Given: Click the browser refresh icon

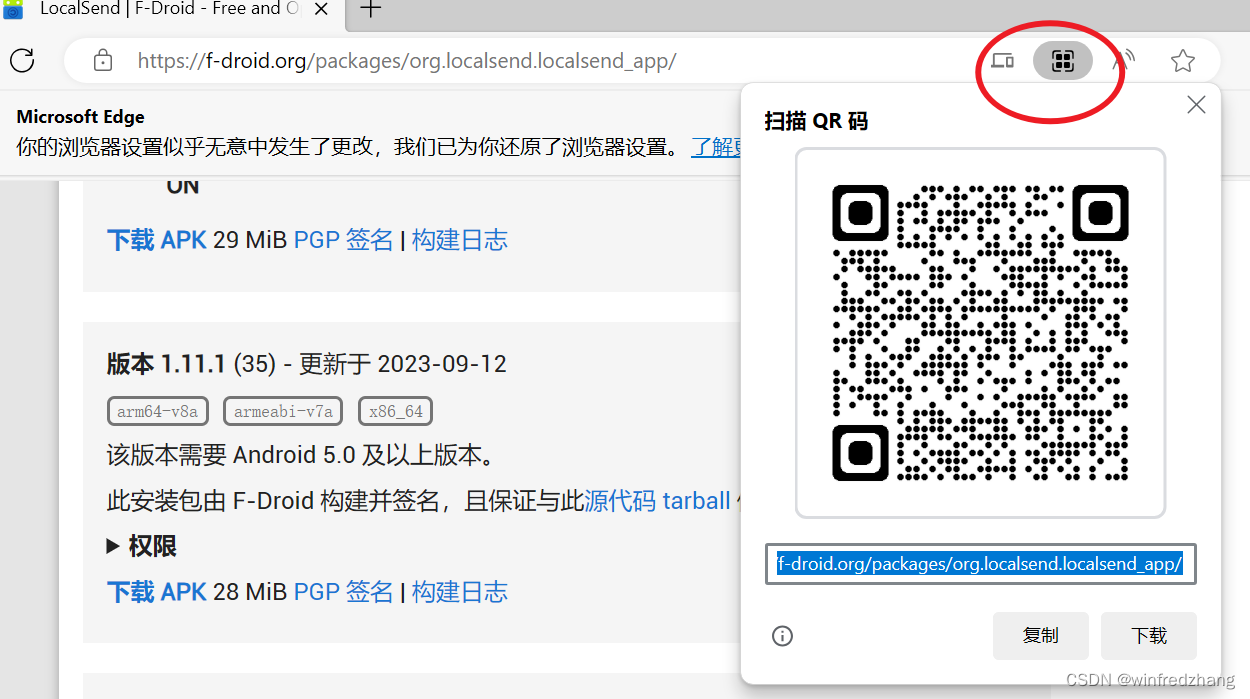Looking at the screenshot, I should (22, 60).
